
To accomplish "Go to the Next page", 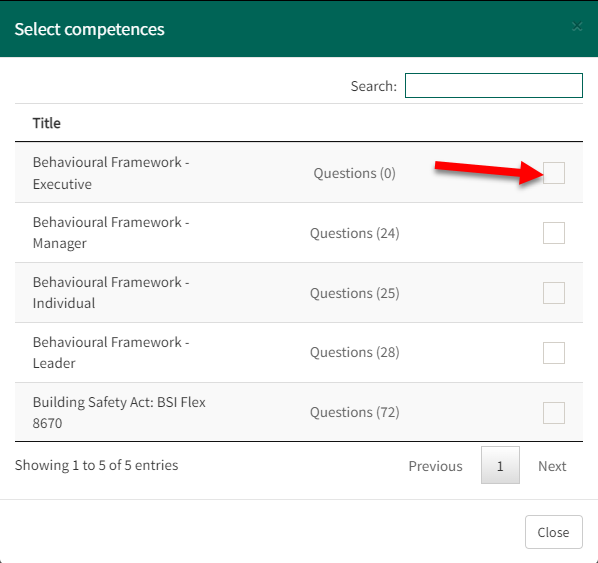I will [552, 466].
